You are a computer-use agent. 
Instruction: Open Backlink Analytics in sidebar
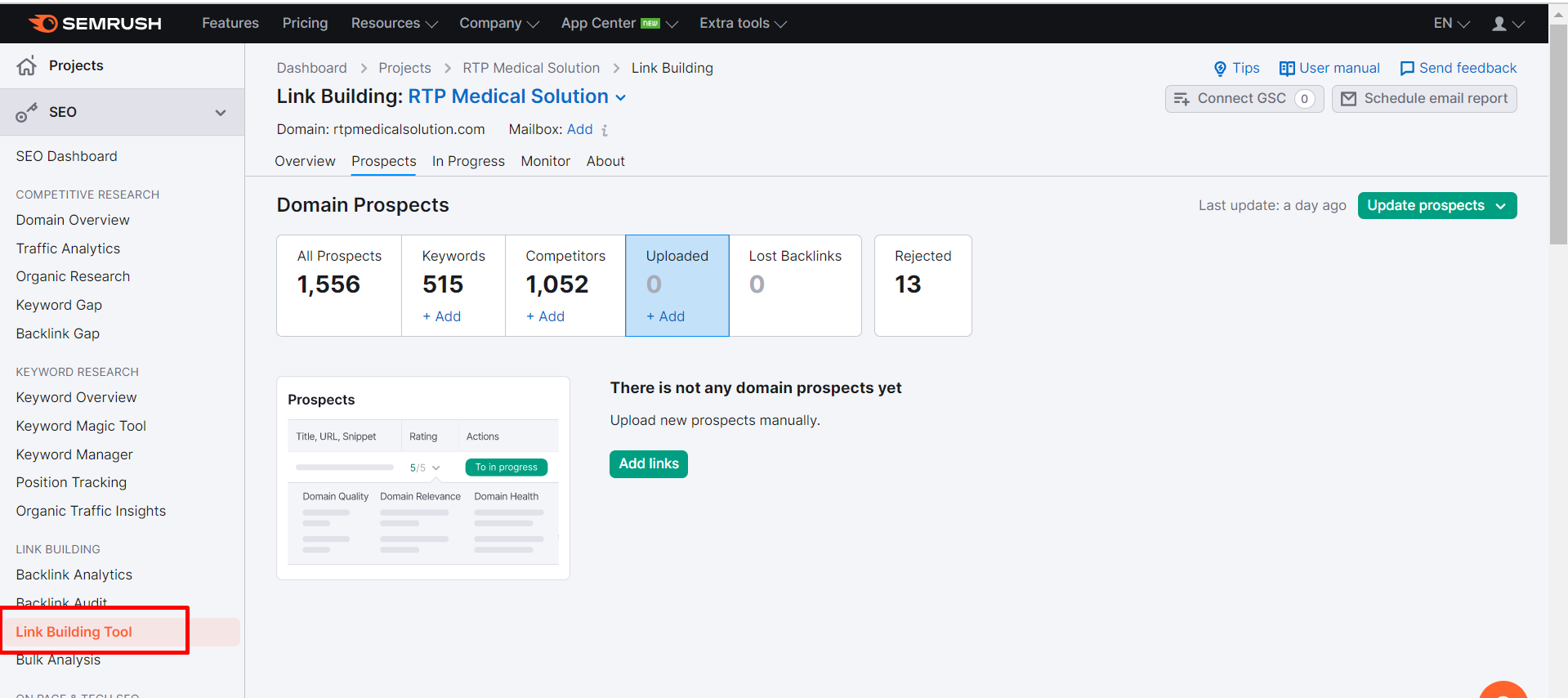74,575
